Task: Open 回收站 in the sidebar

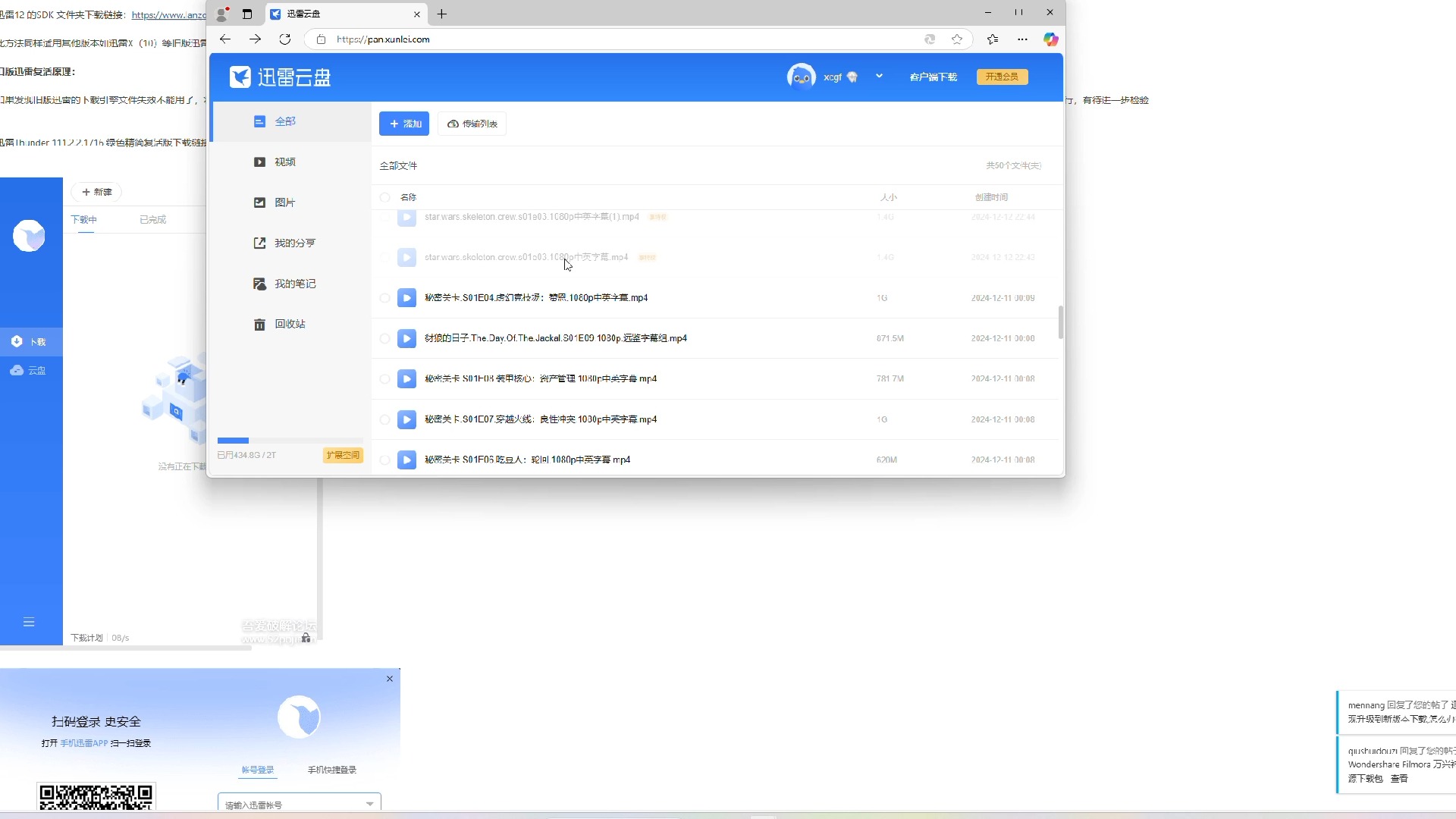Action: pyautogui.click(x=291, y=324)
